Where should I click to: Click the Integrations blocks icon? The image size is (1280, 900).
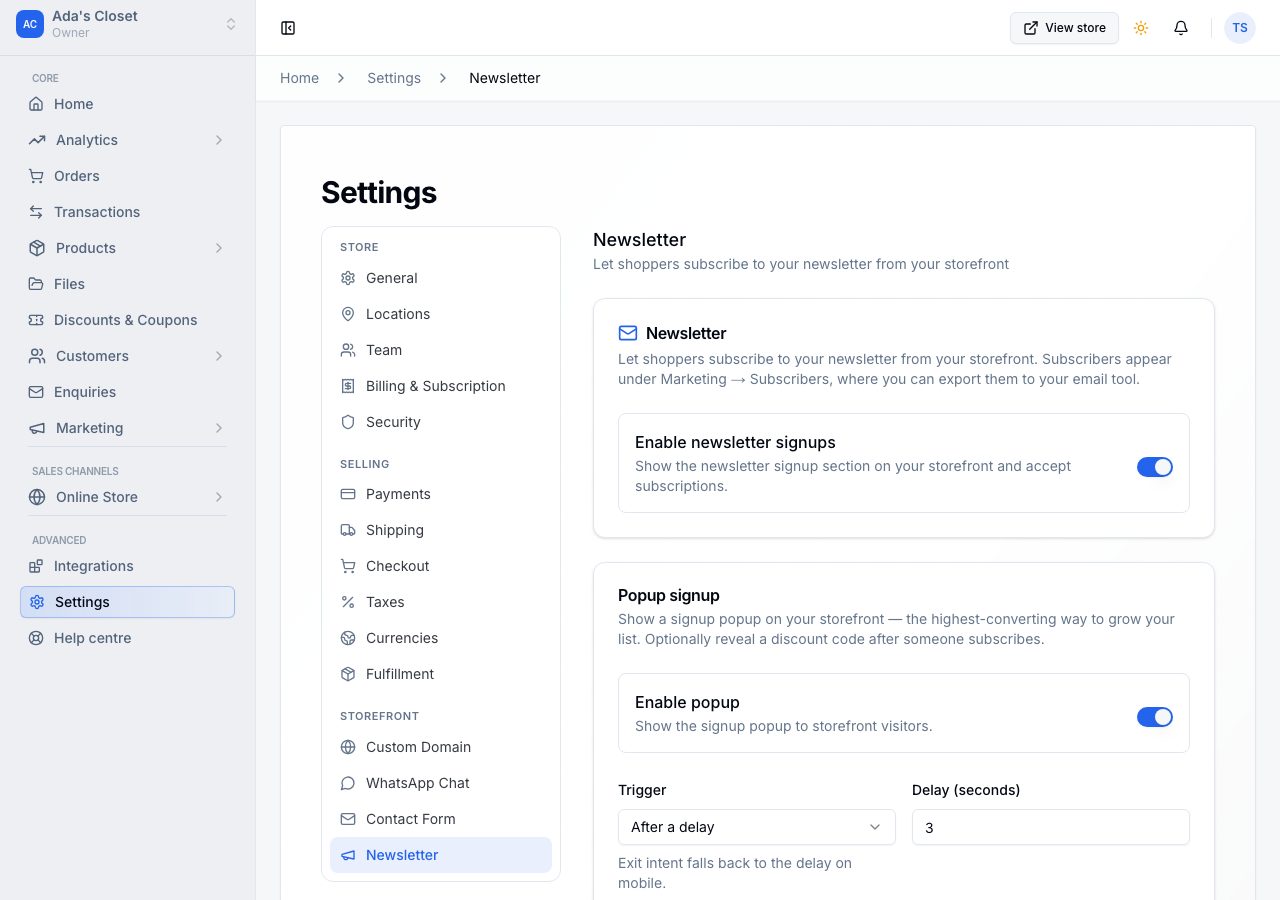(x=36, y=566)
